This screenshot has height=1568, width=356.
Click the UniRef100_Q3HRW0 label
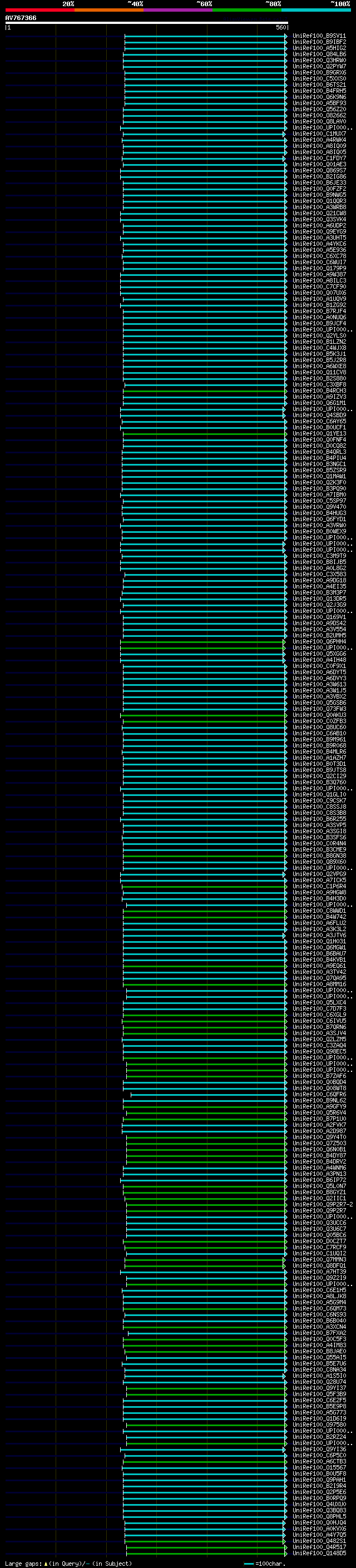click(x=319, y=60)
